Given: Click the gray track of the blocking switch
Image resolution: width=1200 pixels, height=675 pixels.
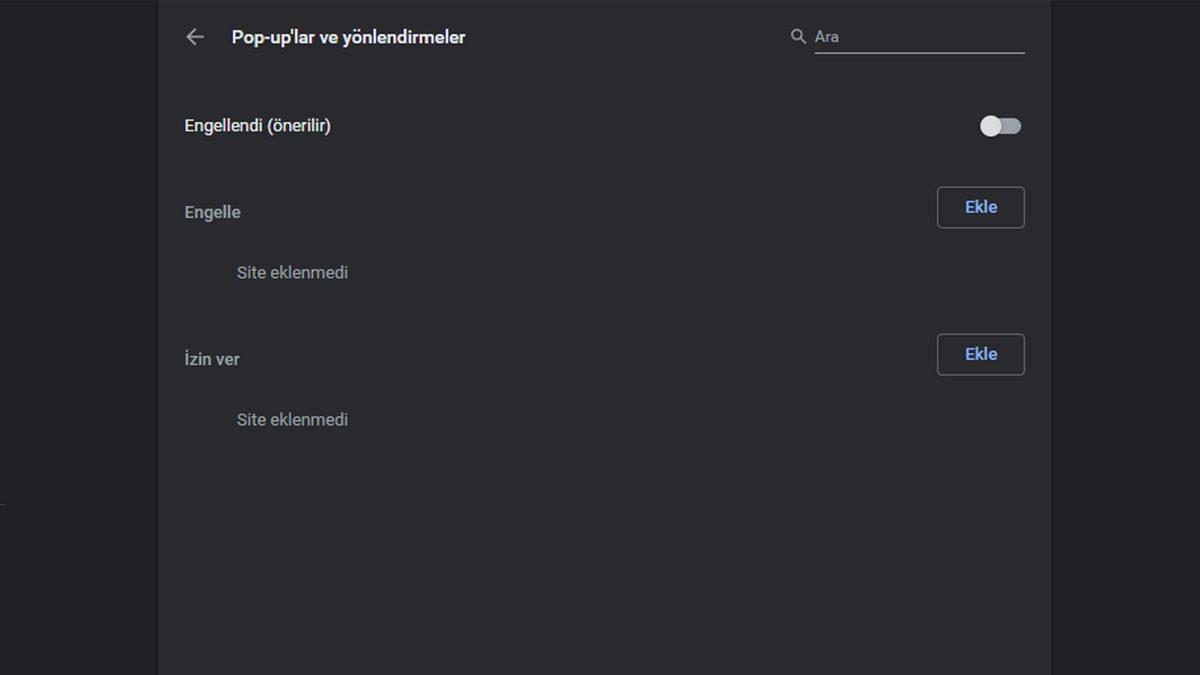Looking at the screenshot, I should click(x=1013, y=126).
